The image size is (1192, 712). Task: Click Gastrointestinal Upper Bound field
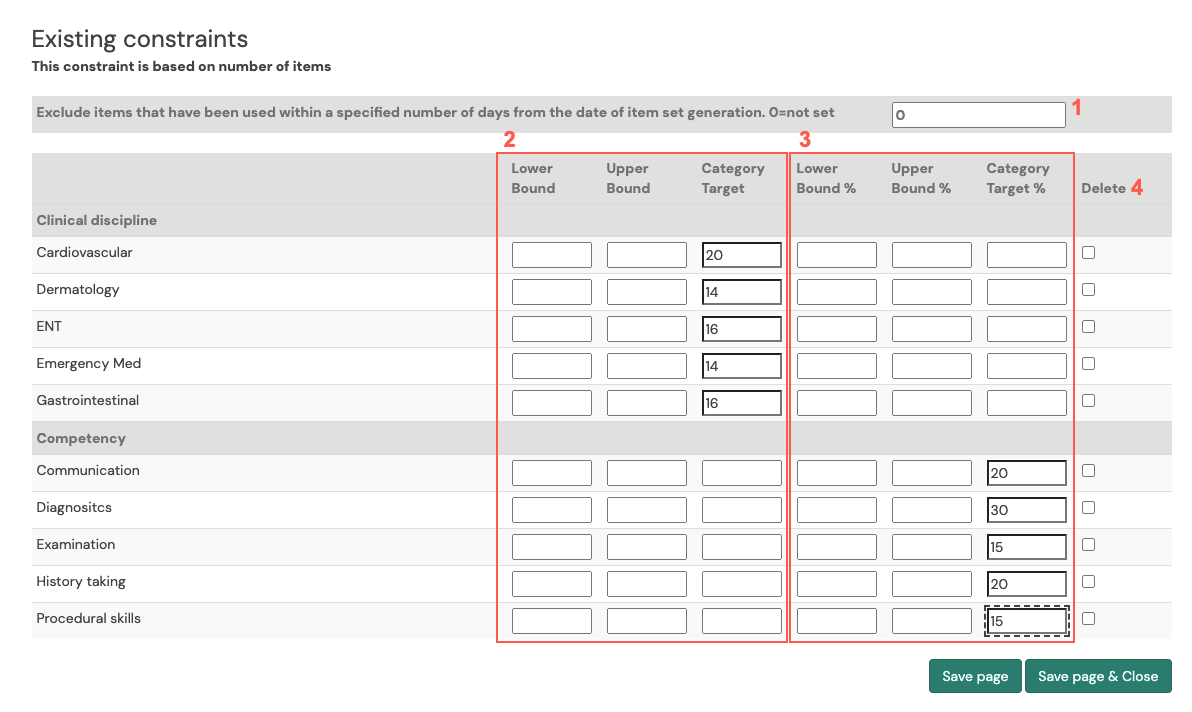[x=647, y=403]
